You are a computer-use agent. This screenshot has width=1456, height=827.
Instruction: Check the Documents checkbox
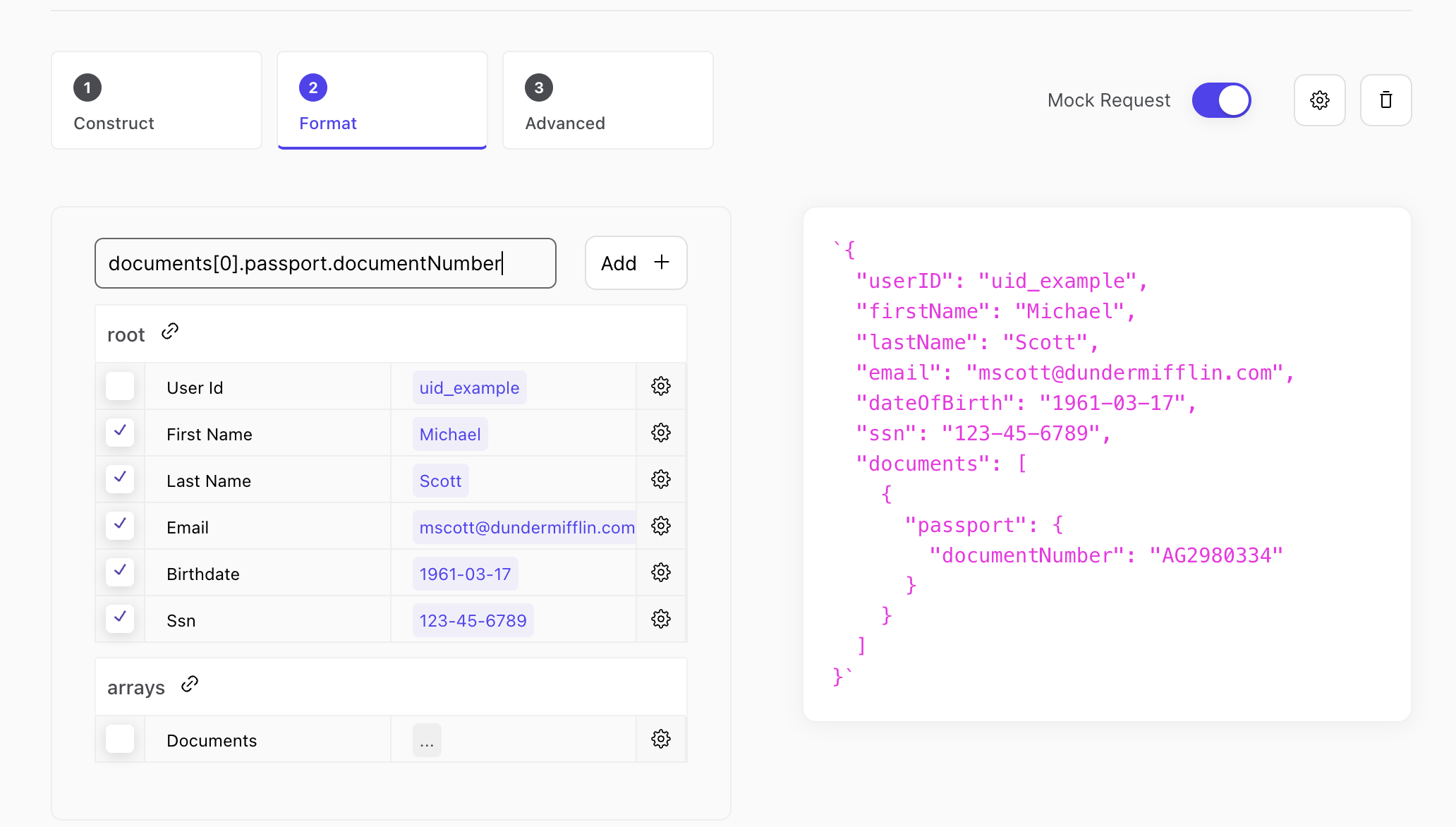(x=120, y=739)
